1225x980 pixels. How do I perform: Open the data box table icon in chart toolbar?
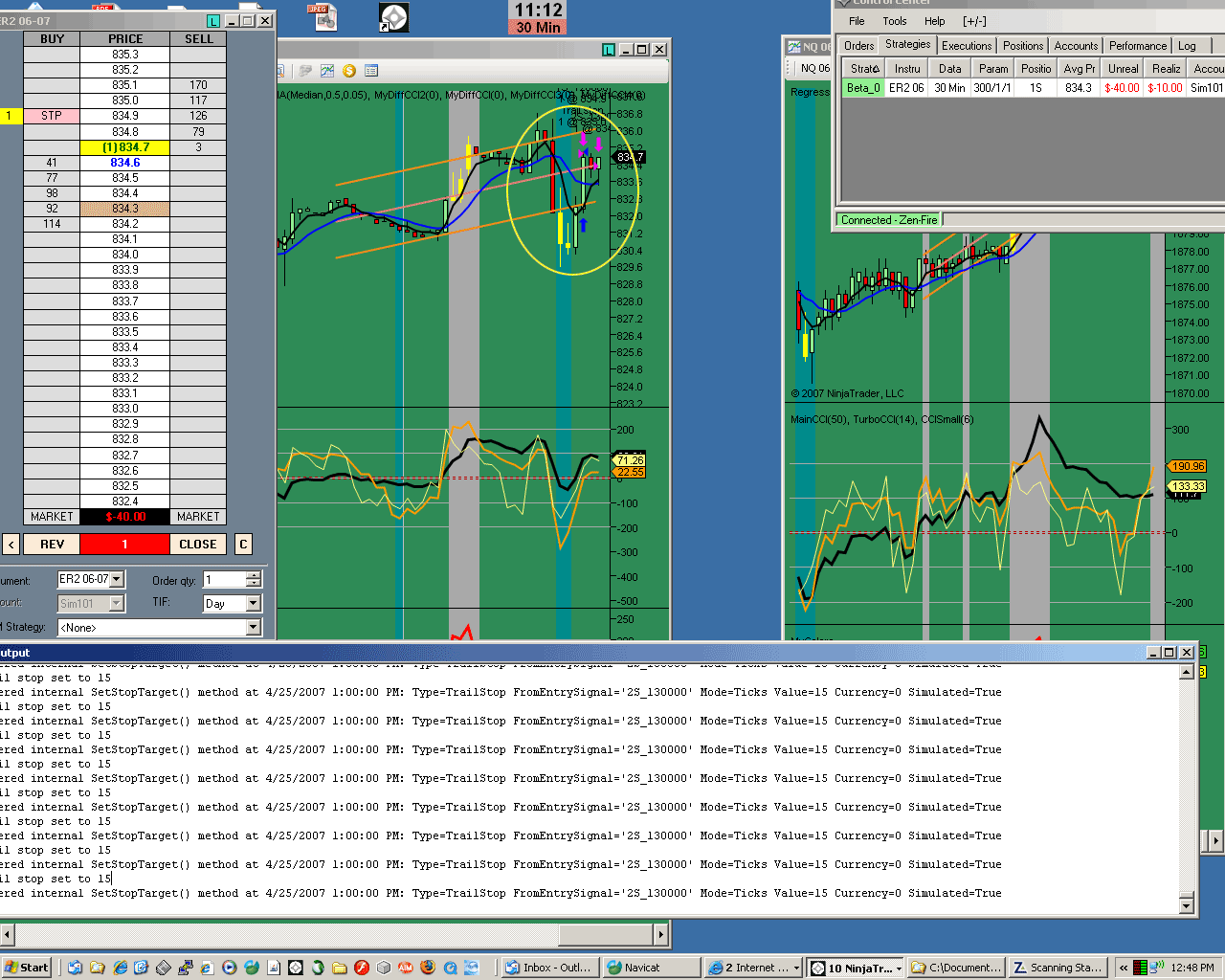click(371, 71)
